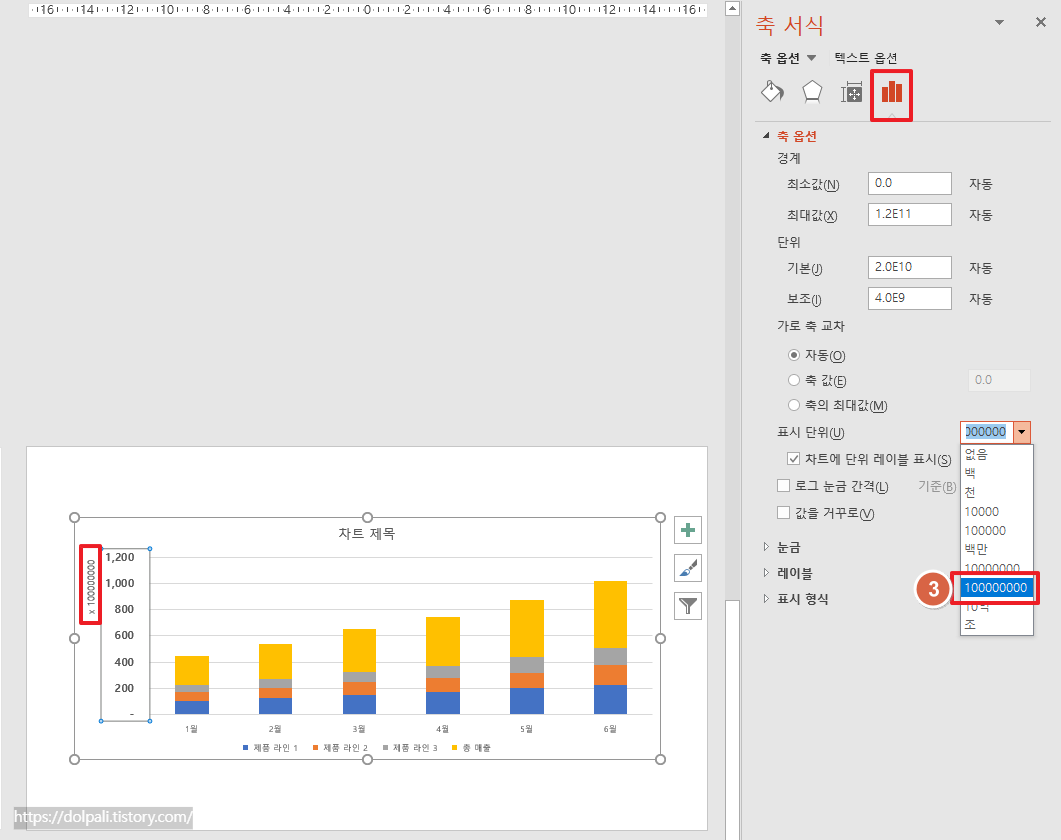Select the 차트 제목 chart title

coord(367,533)
